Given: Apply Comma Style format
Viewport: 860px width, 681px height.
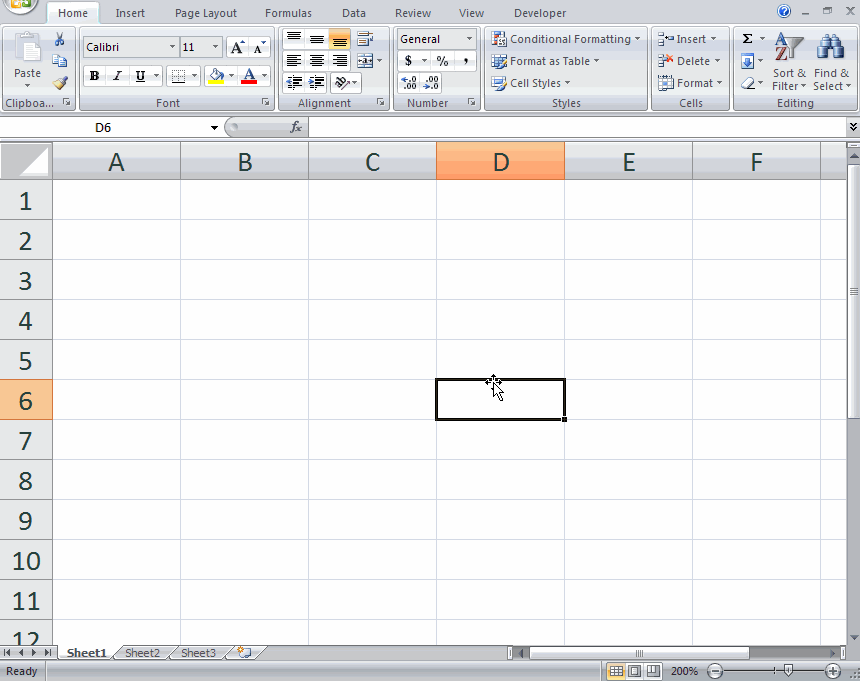Looking at the screenshot, I should pyautogui.click(x=465, y=61).
